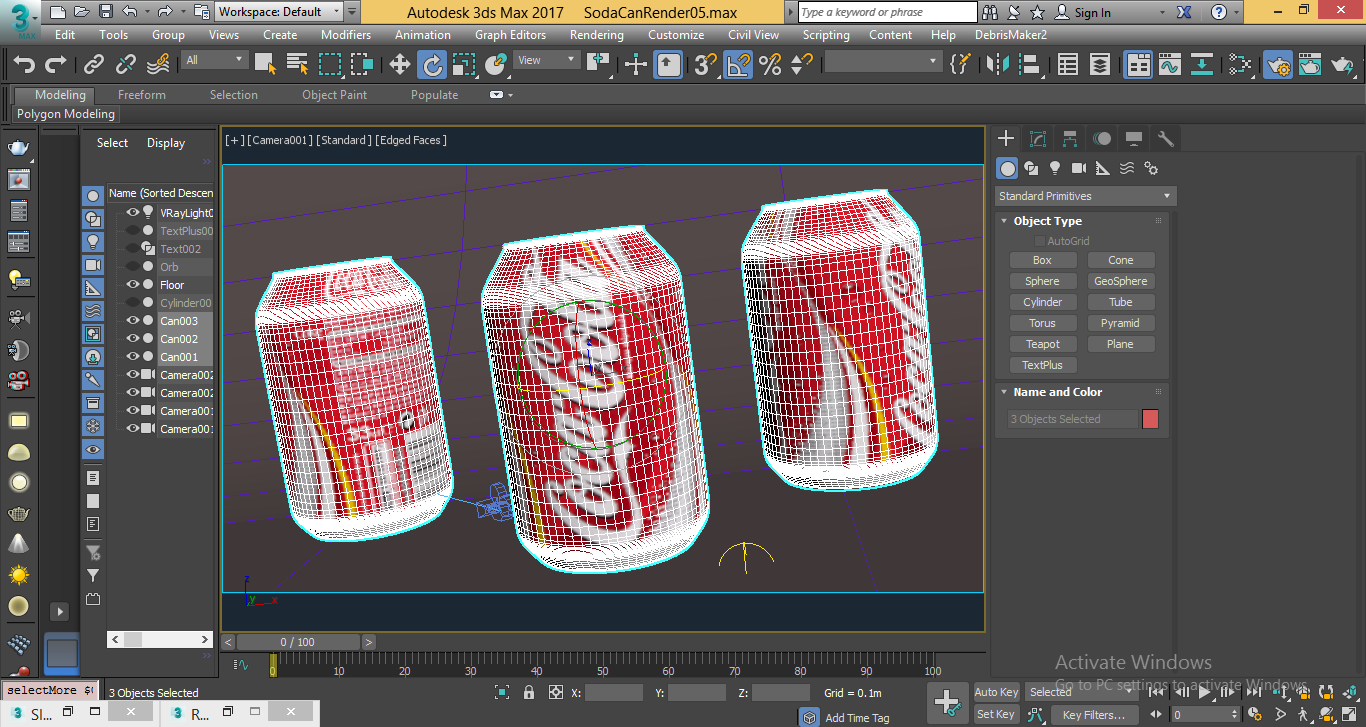Show the hidden Orb object
The height and width of the screenshot is (727, 1366).
click(x=133, y=267)
